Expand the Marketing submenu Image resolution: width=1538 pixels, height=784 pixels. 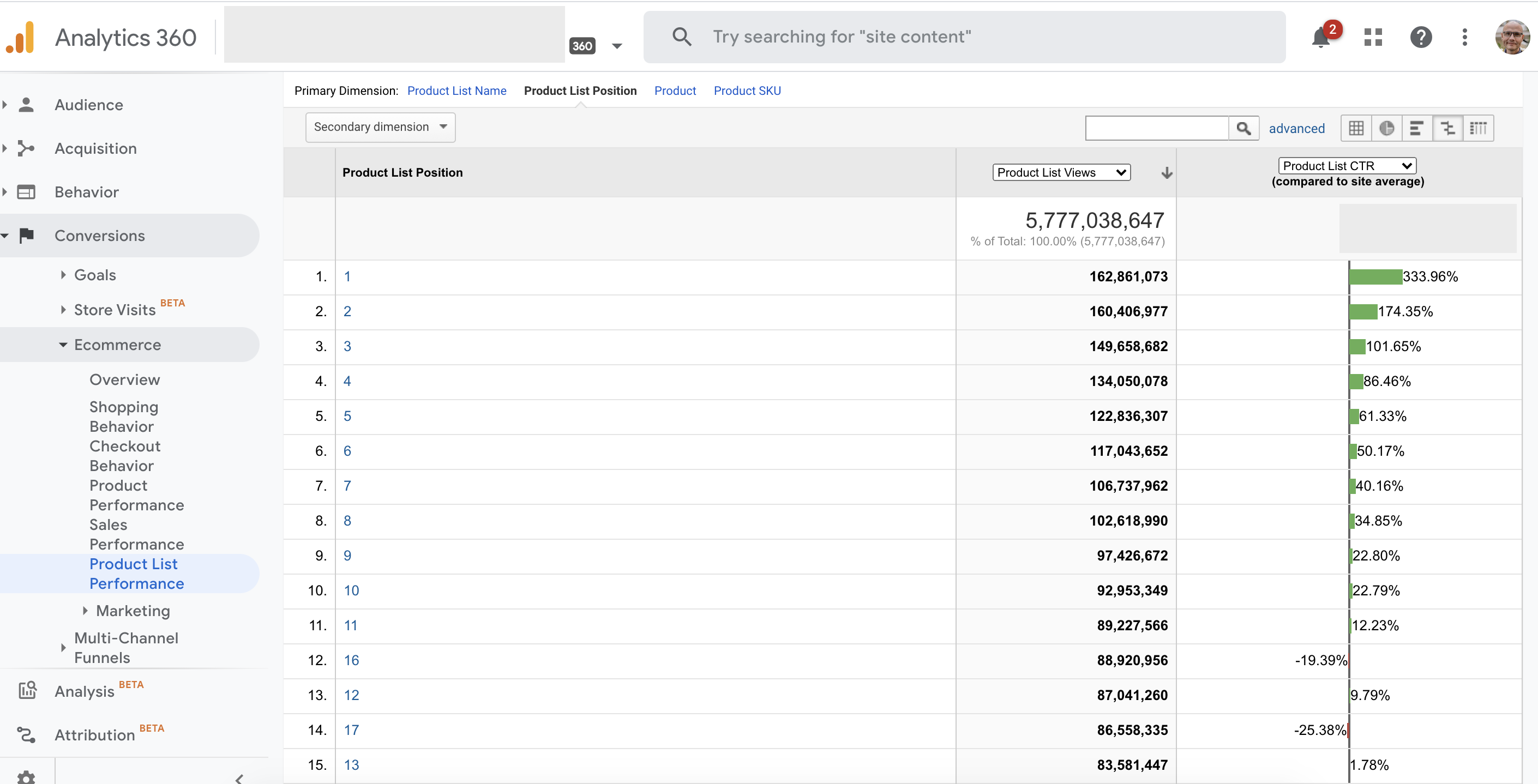pos(85,611)
